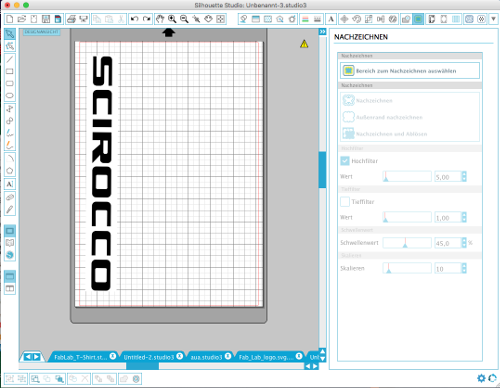This screenshot has width=500, height=388.
Task: Set the Hochfilter Wert slider
Action: coord(407,177)
